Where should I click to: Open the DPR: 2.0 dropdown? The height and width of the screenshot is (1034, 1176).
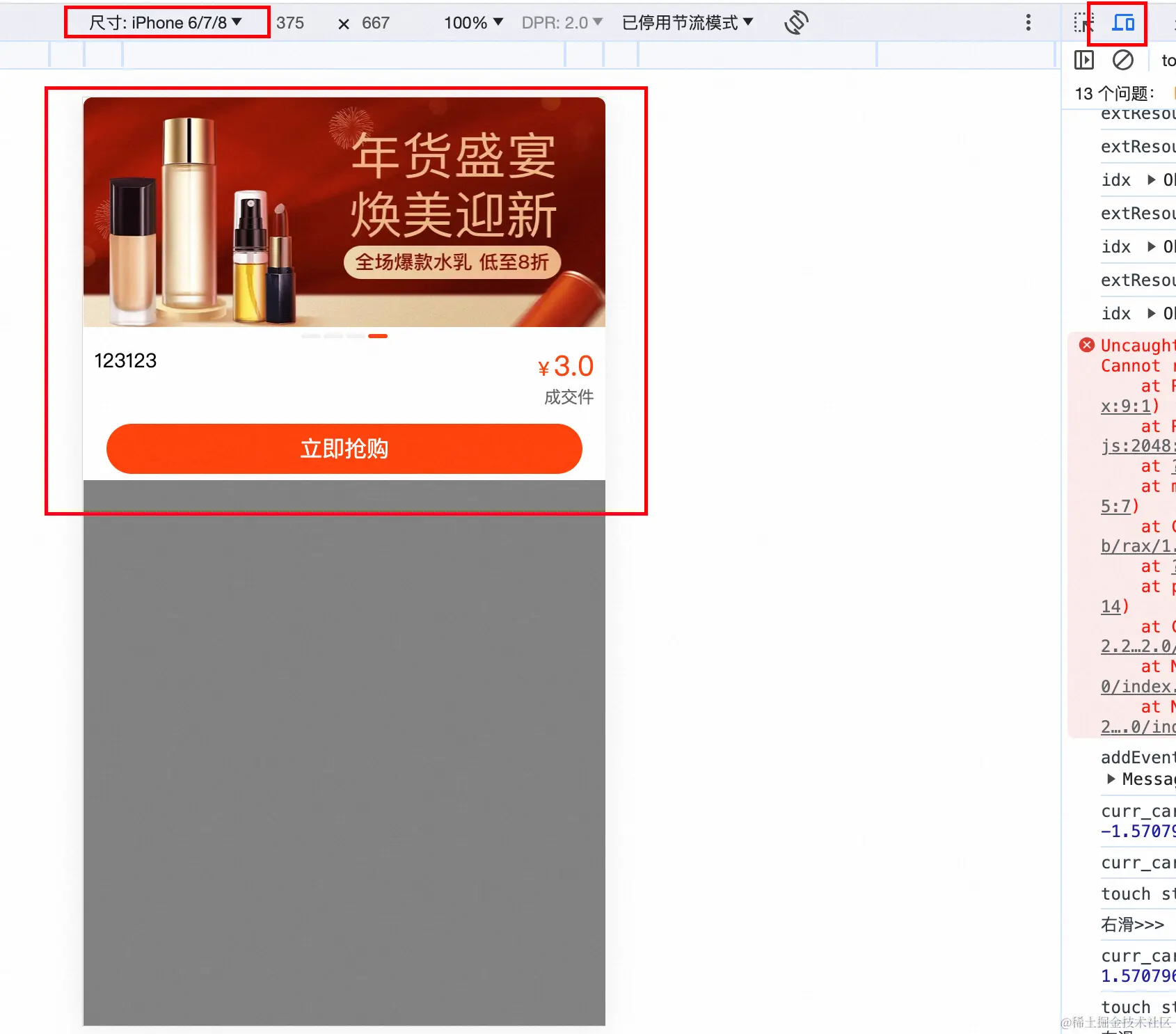(x=562, y=23)
